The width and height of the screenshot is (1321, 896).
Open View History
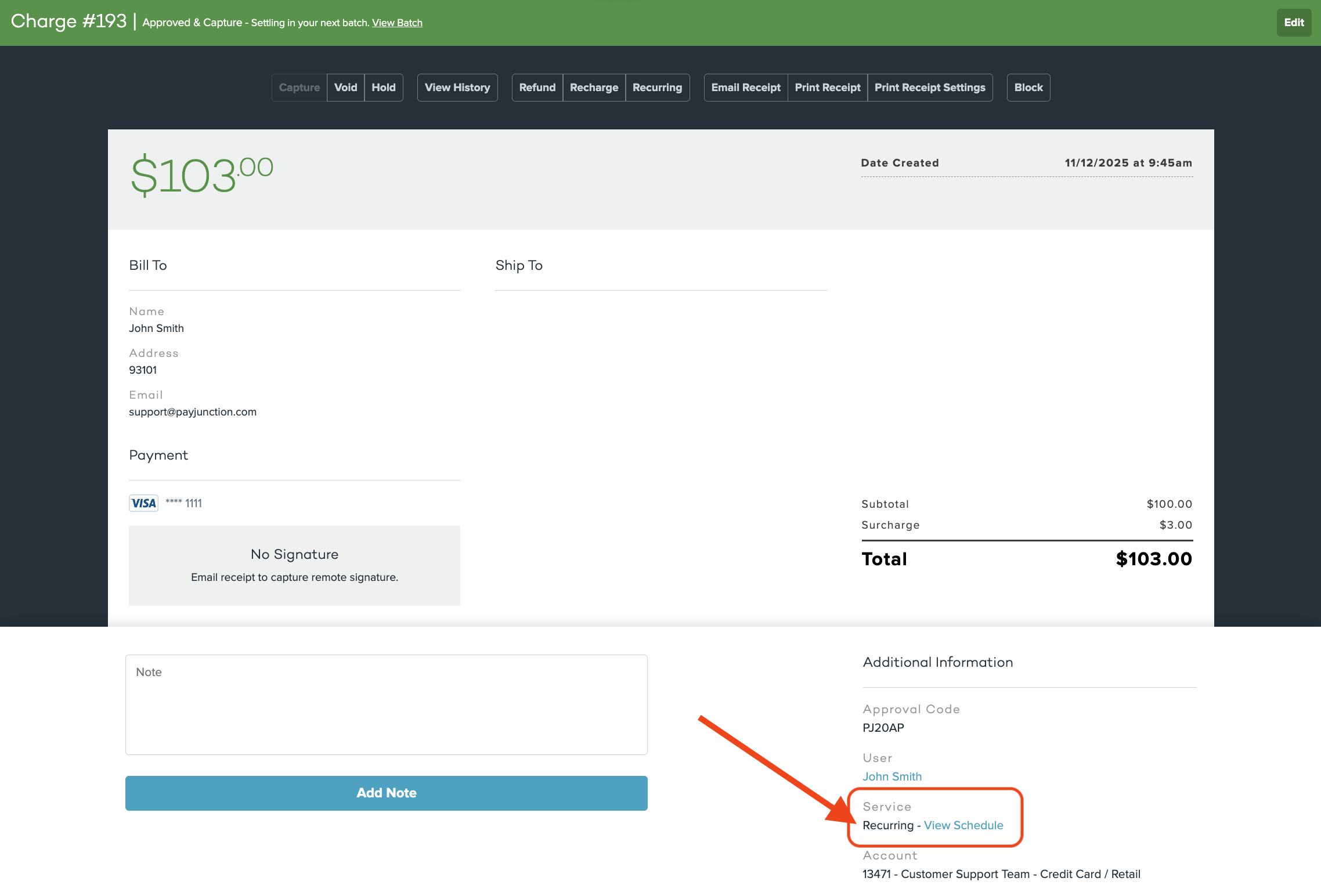click(457, 88)
